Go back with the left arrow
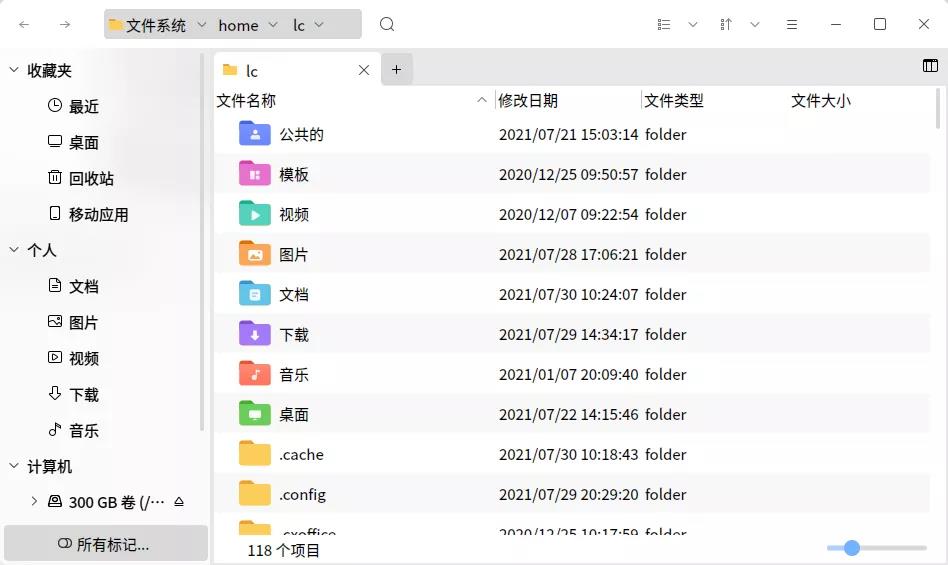Image resolution: width=948 pixels, height=565 pixels. [24, 25]
